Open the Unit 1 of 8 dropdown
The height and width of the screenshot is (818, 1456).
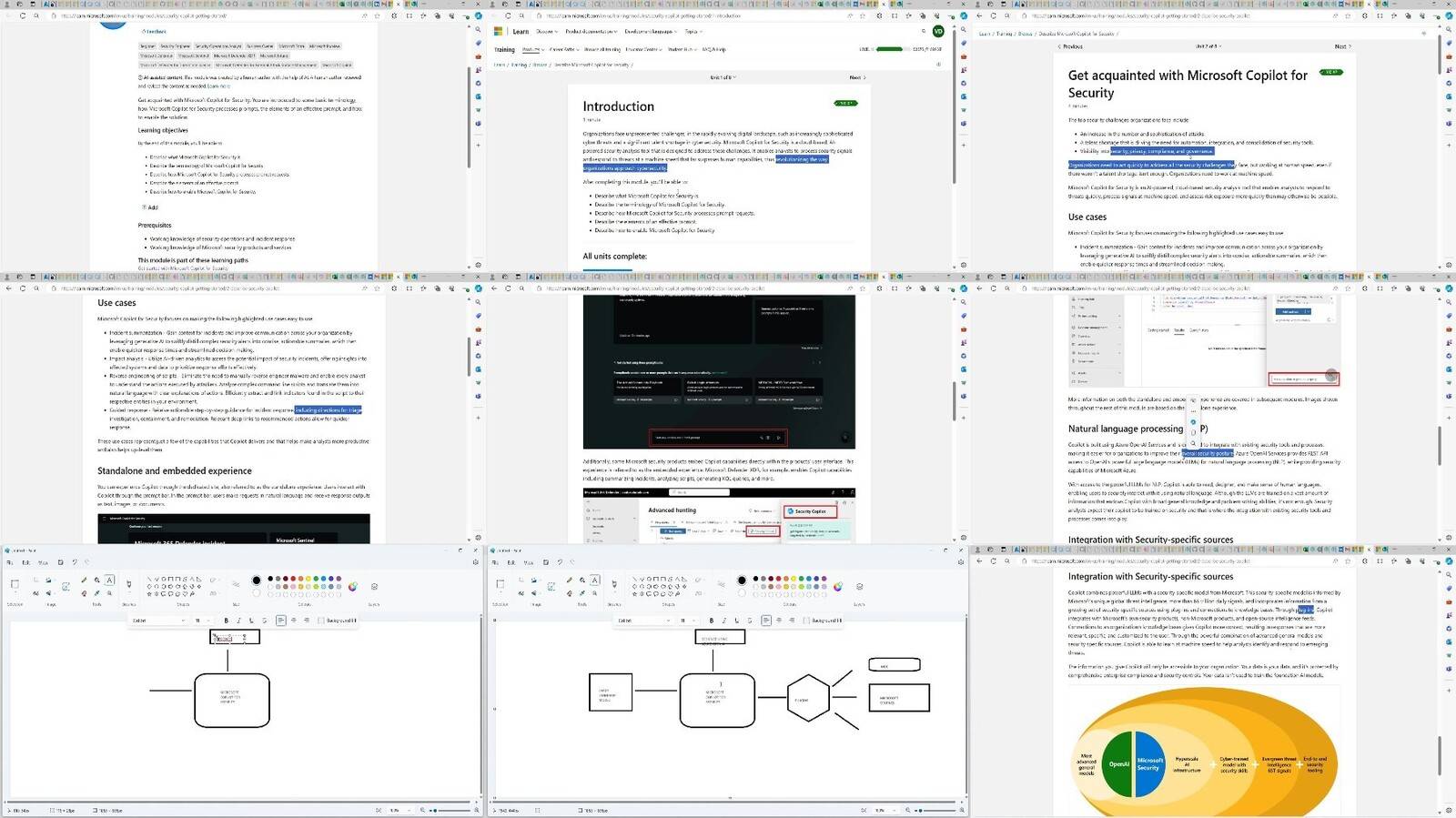point(723,77)
